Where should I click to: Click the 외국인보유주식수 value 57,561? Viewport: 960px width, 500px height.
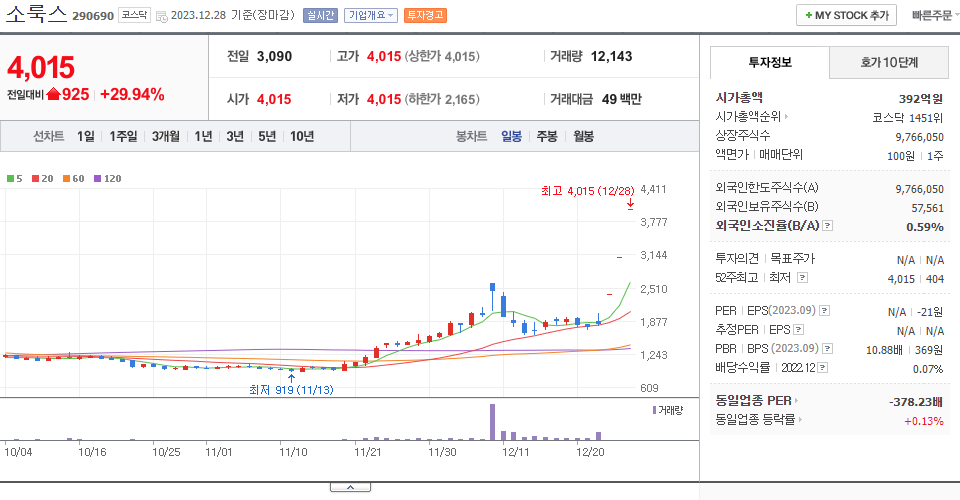(x=927, y=208)
